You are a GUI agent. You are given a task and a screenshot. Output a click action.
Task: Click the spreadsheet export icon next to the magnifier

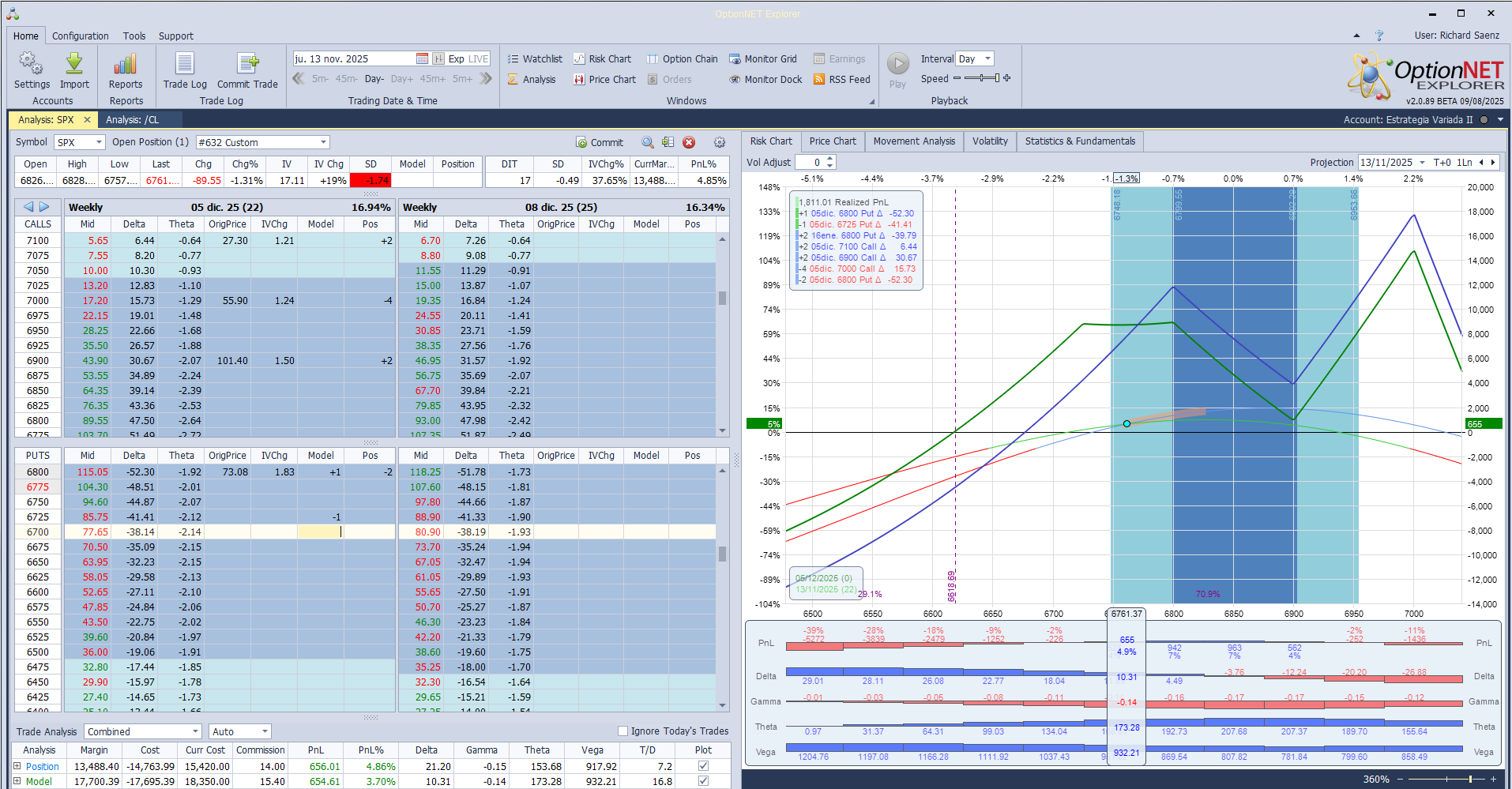[x=668, y=142]
